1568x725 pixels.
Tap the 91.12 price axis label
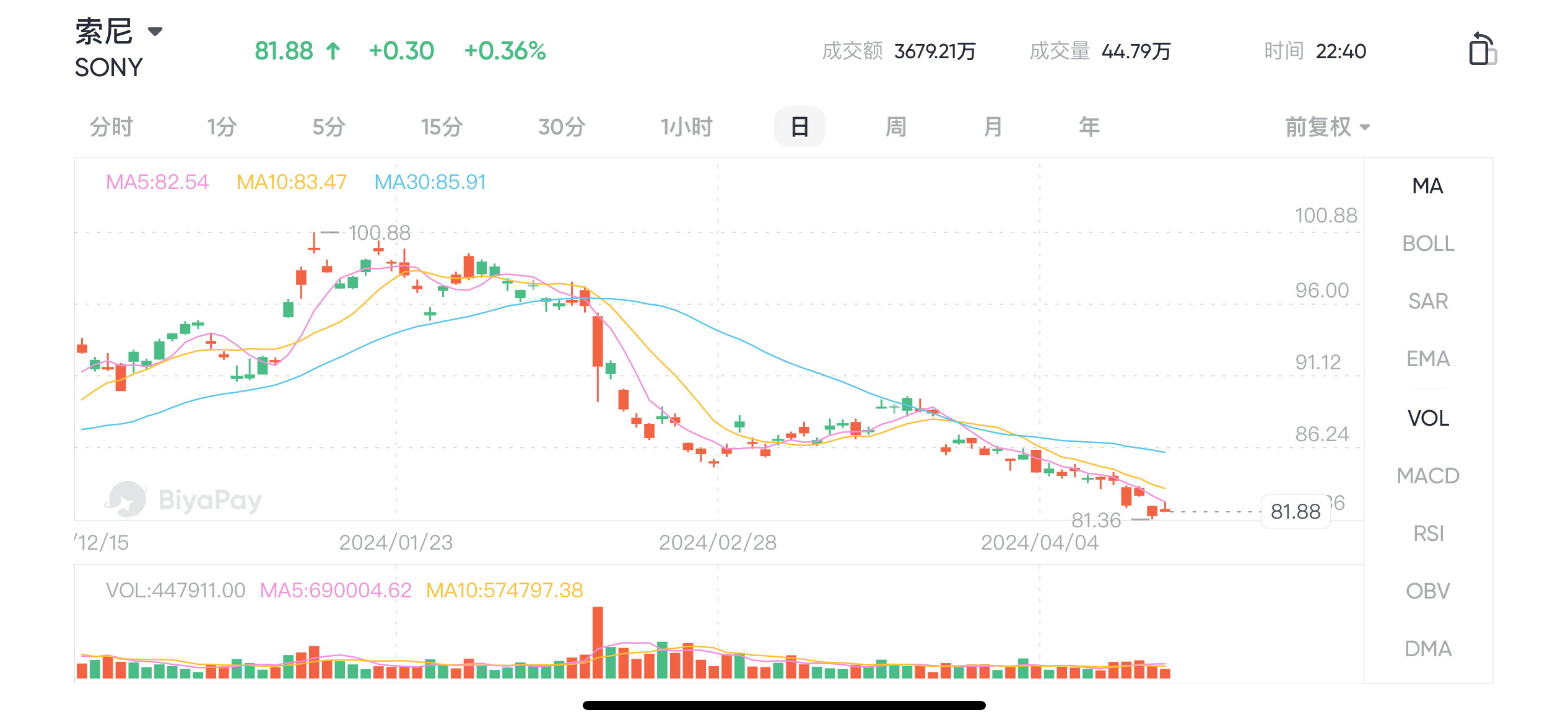point(1318,362)
